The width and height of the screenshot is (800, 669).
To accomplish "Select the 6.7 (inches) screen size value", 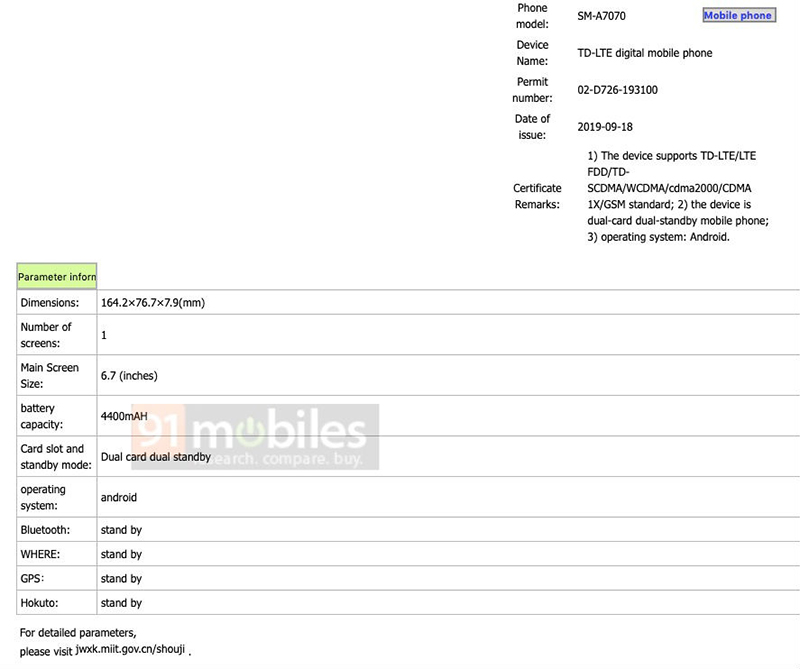I will [x=129, y=376].
